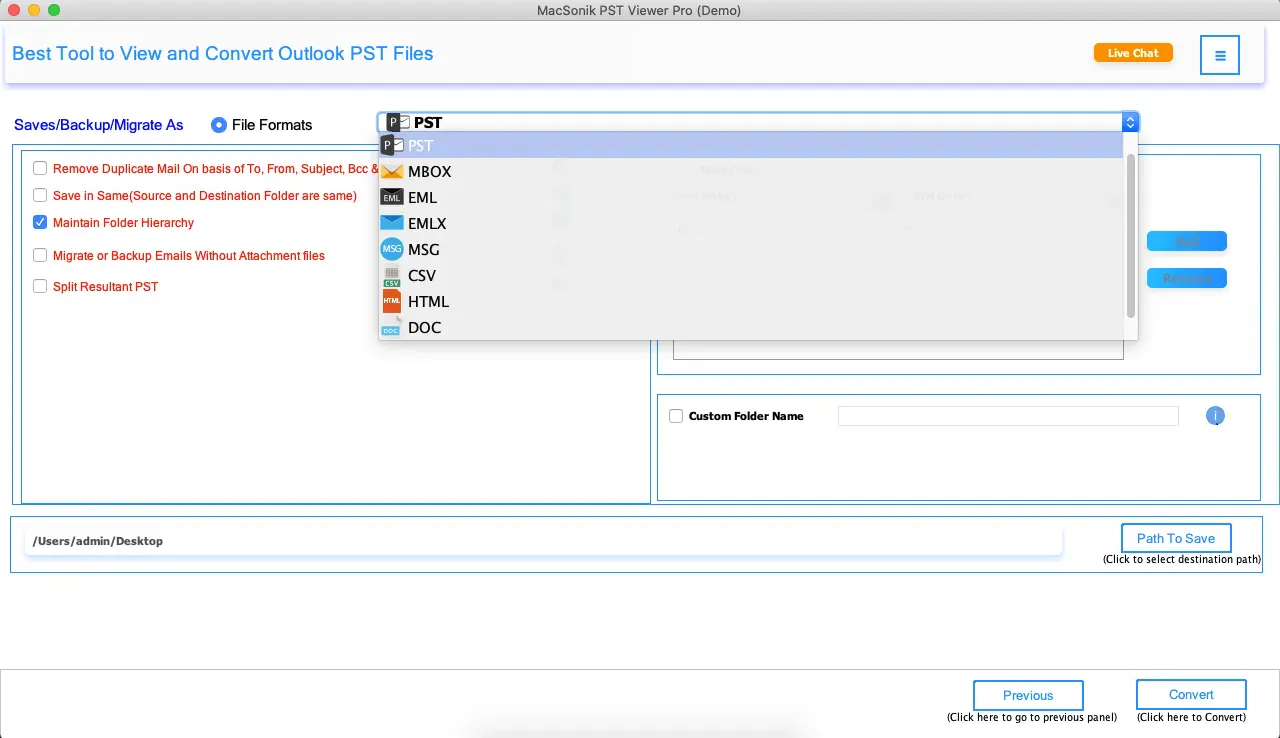Image resolution: width=1280 pixels, height=738 pixels.
Task: Pick DOC in the format dropdown
Action: (x=752, y=327)
